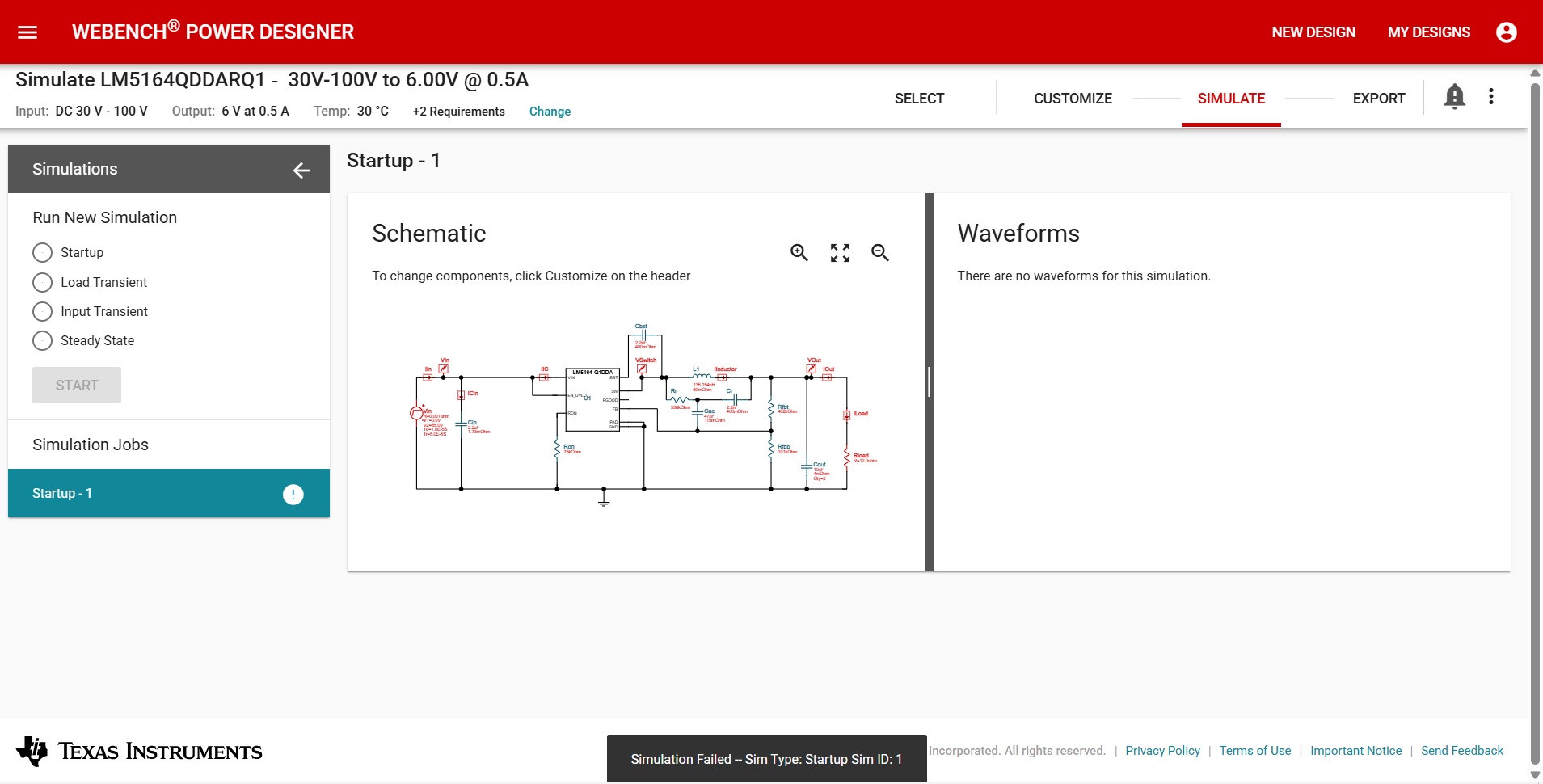
Task: Zoom out of the schematic
Action: [880, 253]
